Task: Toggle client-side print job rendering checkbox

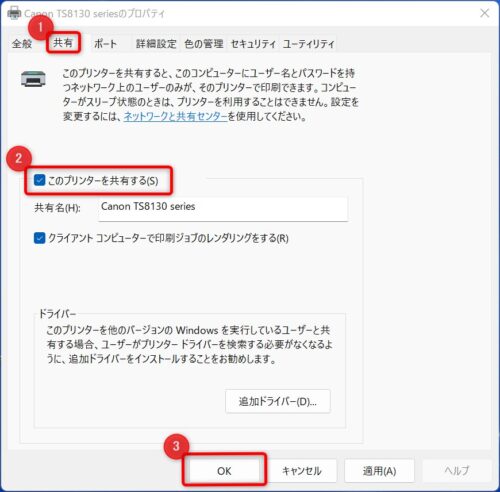Action: [x=40, y=238]
